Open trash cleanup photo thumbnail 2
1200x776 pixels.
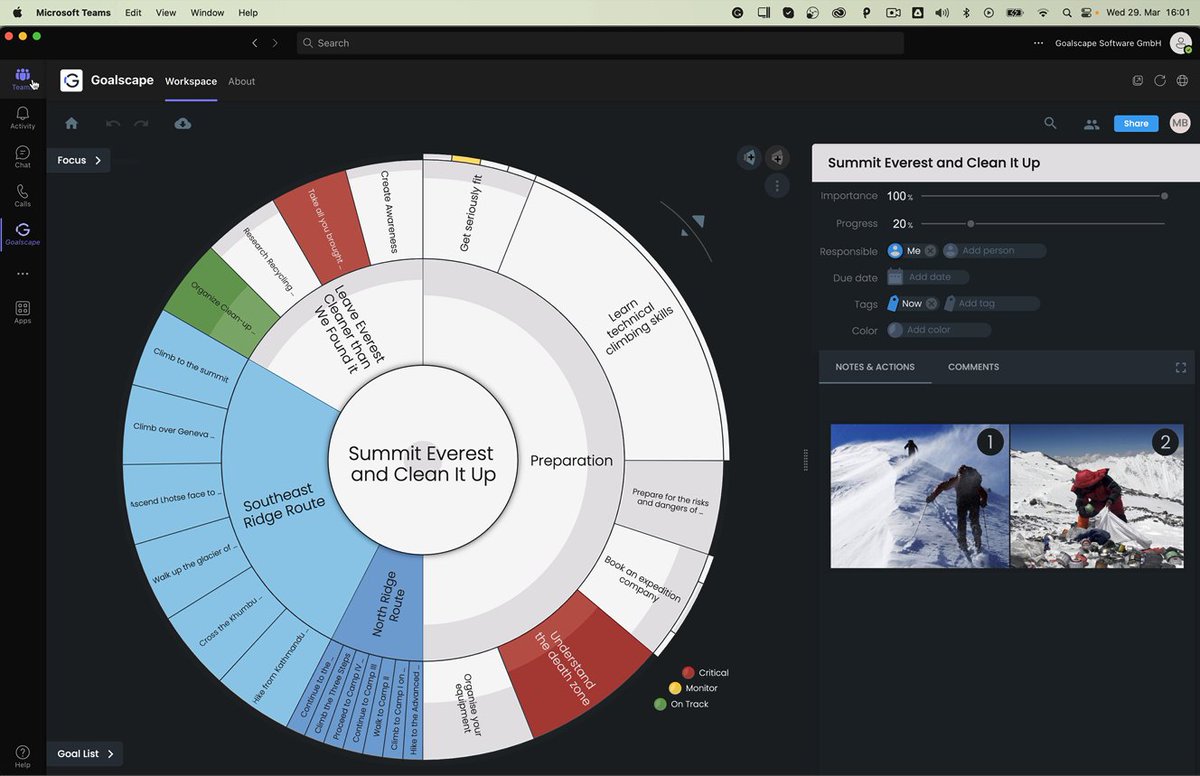click(1097, 496)
